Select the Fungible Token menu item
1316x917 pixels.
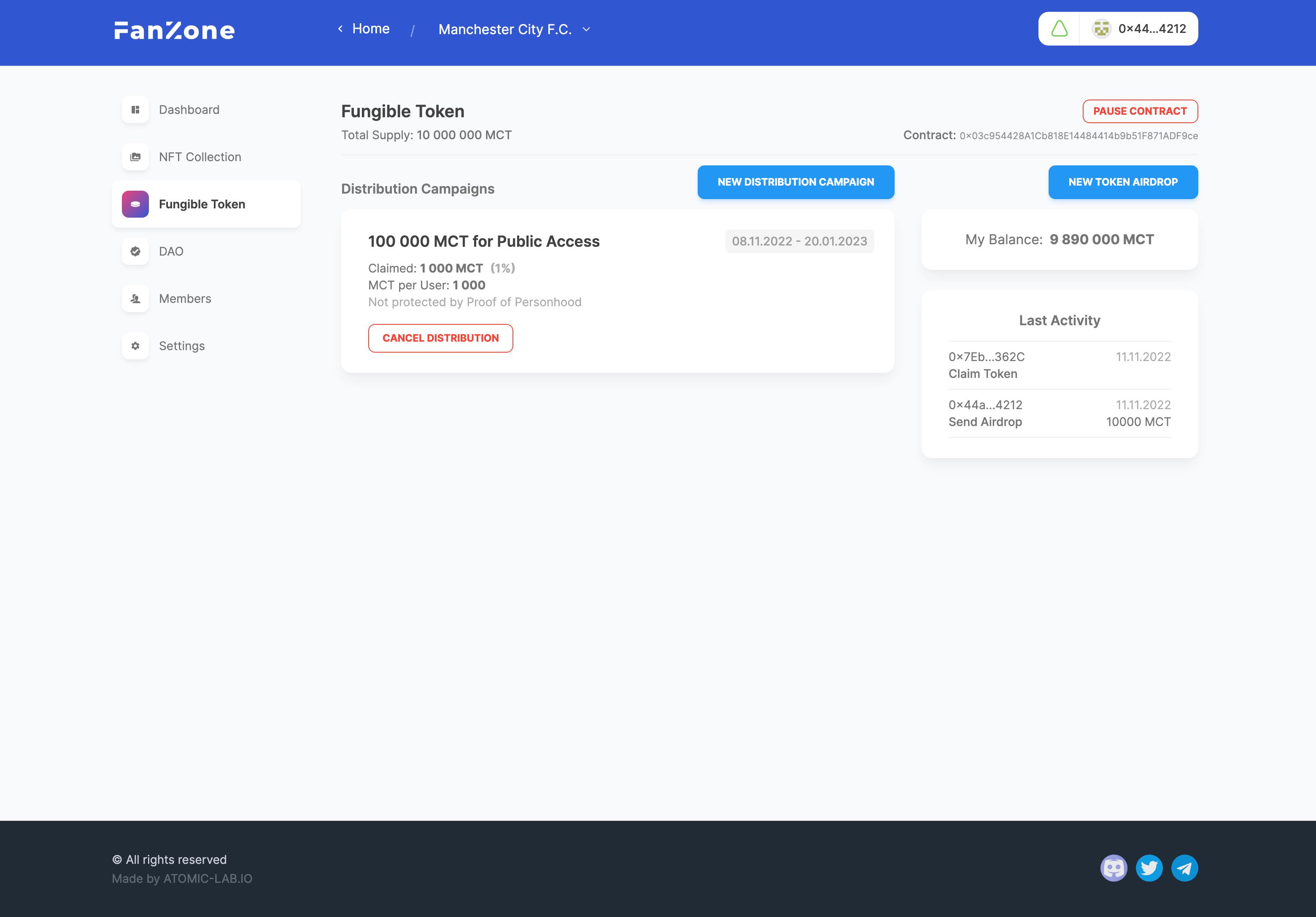pyautogui.click(x=206, y=204)
